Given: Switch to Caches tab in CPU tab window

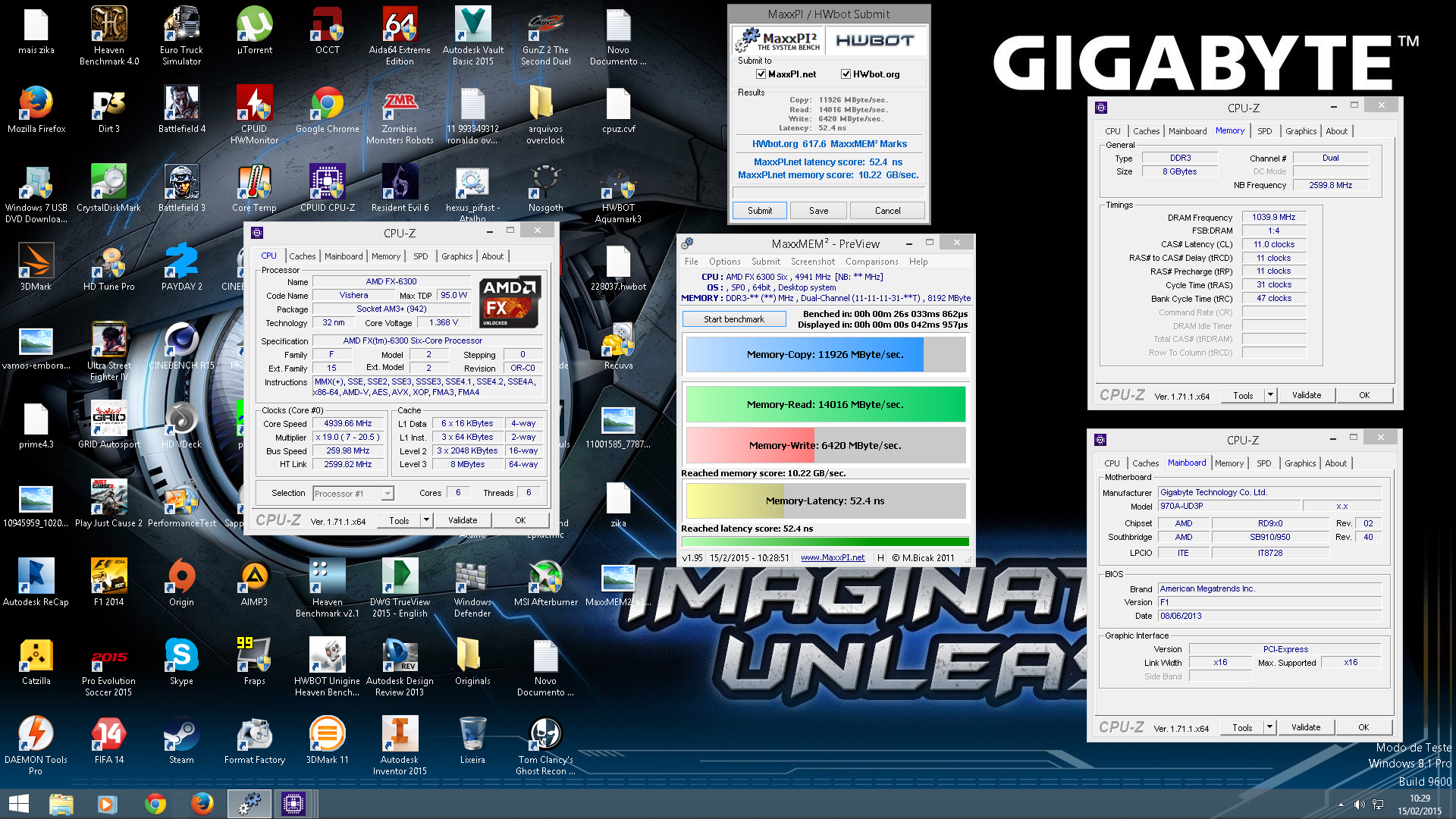Looking at the screenshot, I should pos(302,256).
